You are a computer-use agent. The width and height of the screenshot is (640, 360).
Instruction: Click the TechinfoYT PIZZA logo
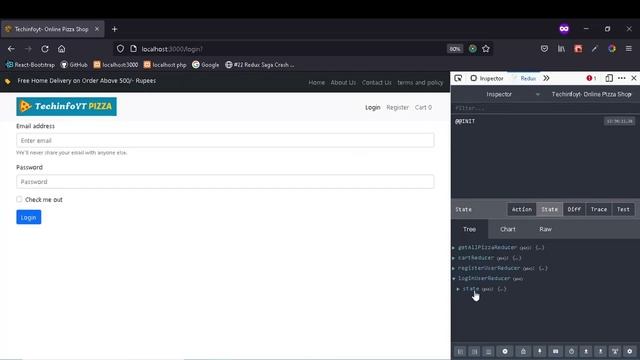pos(67,107)
